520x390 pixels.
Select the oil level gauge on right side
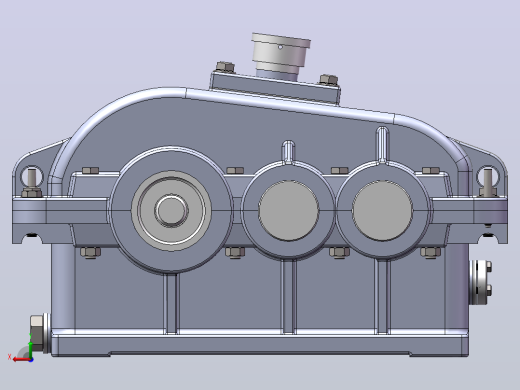click(x=480, y=283)
